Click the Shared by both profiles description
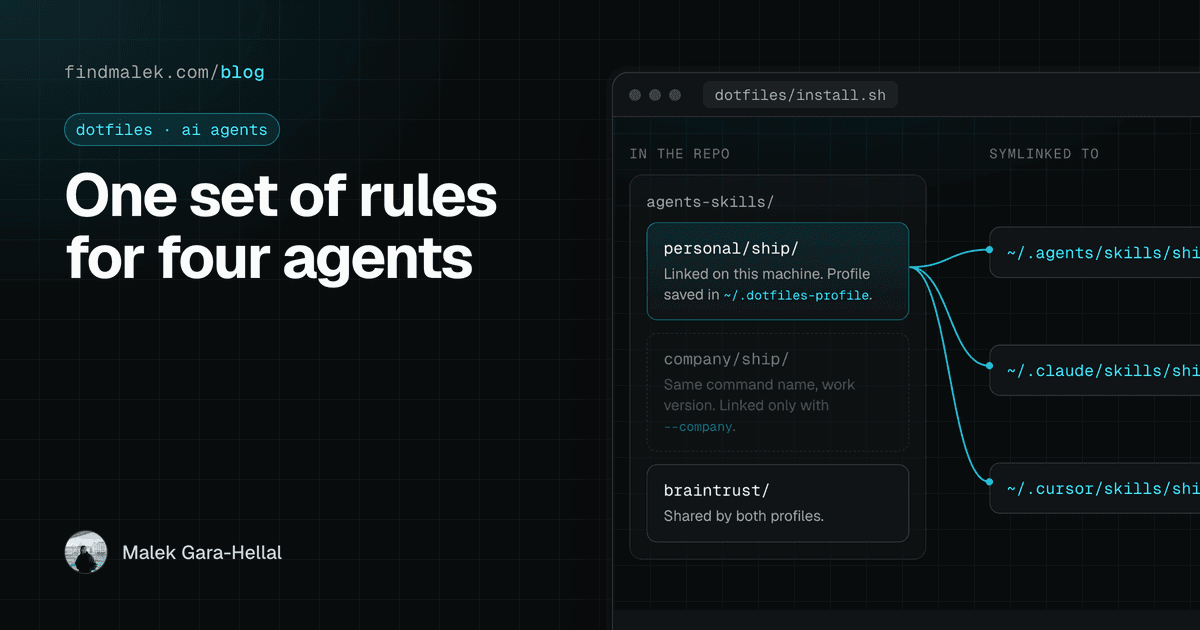Image resolution: width=1200 pixels, height=630 pixels. click(744, 517)
